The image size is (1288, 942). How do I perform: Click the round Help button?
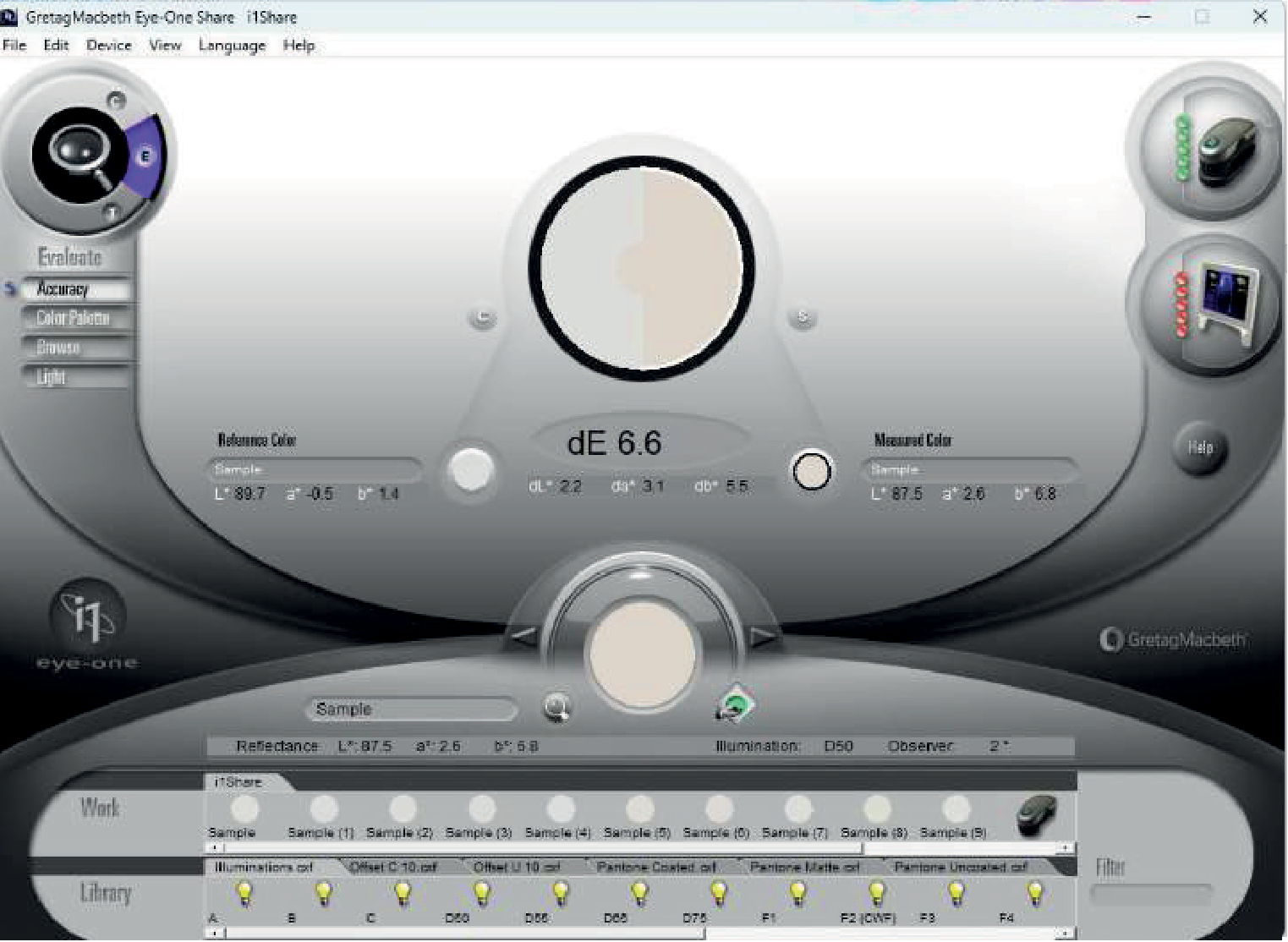pos(1200,447)
